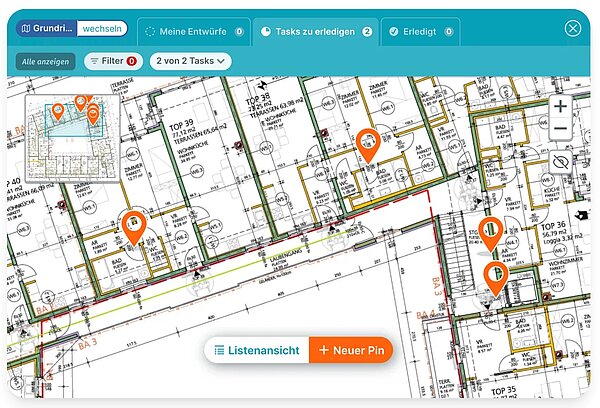Viewport: 600px width, 408px height.
Task: Open the Meine Entwürfe tab
Action: pyautogui.click(x=193, y=31)
